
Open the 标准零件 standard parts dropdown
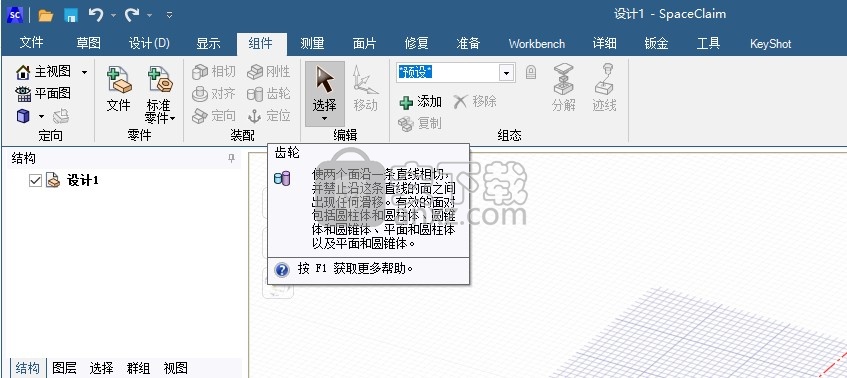[x=159, y=94]
